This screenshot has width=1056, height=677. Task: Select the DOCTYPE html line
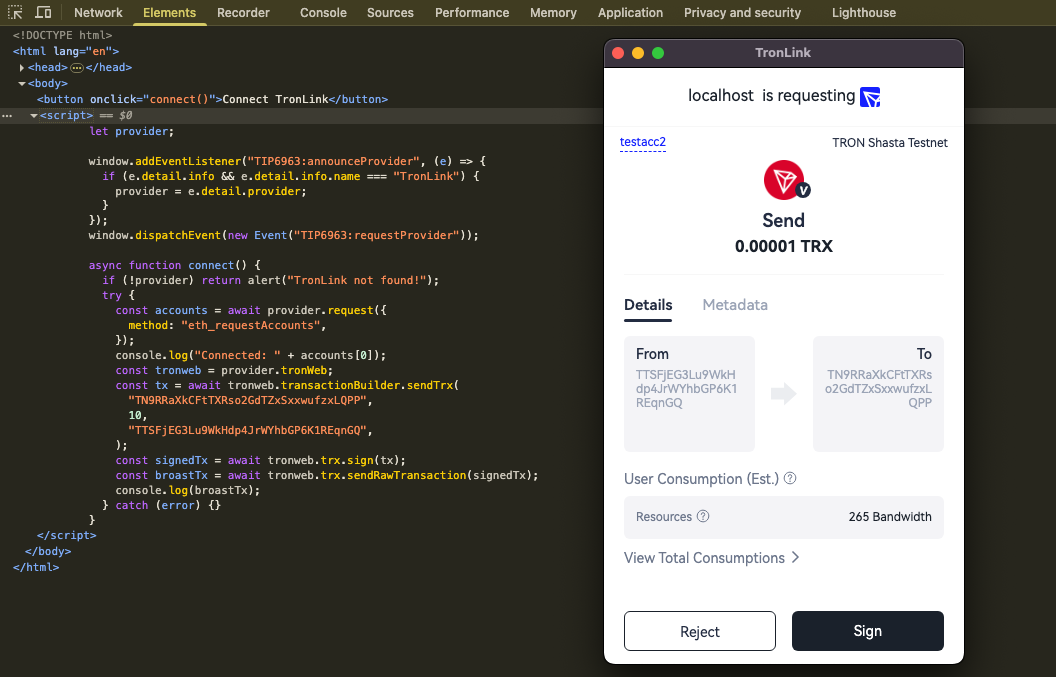pyautogui.click(x=63, y=35)
